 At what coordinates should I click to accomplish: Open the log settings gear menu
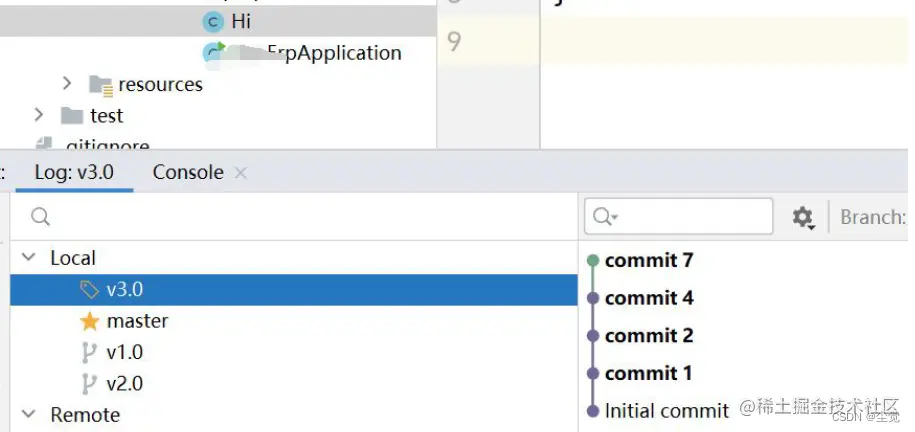coord(803,218)
